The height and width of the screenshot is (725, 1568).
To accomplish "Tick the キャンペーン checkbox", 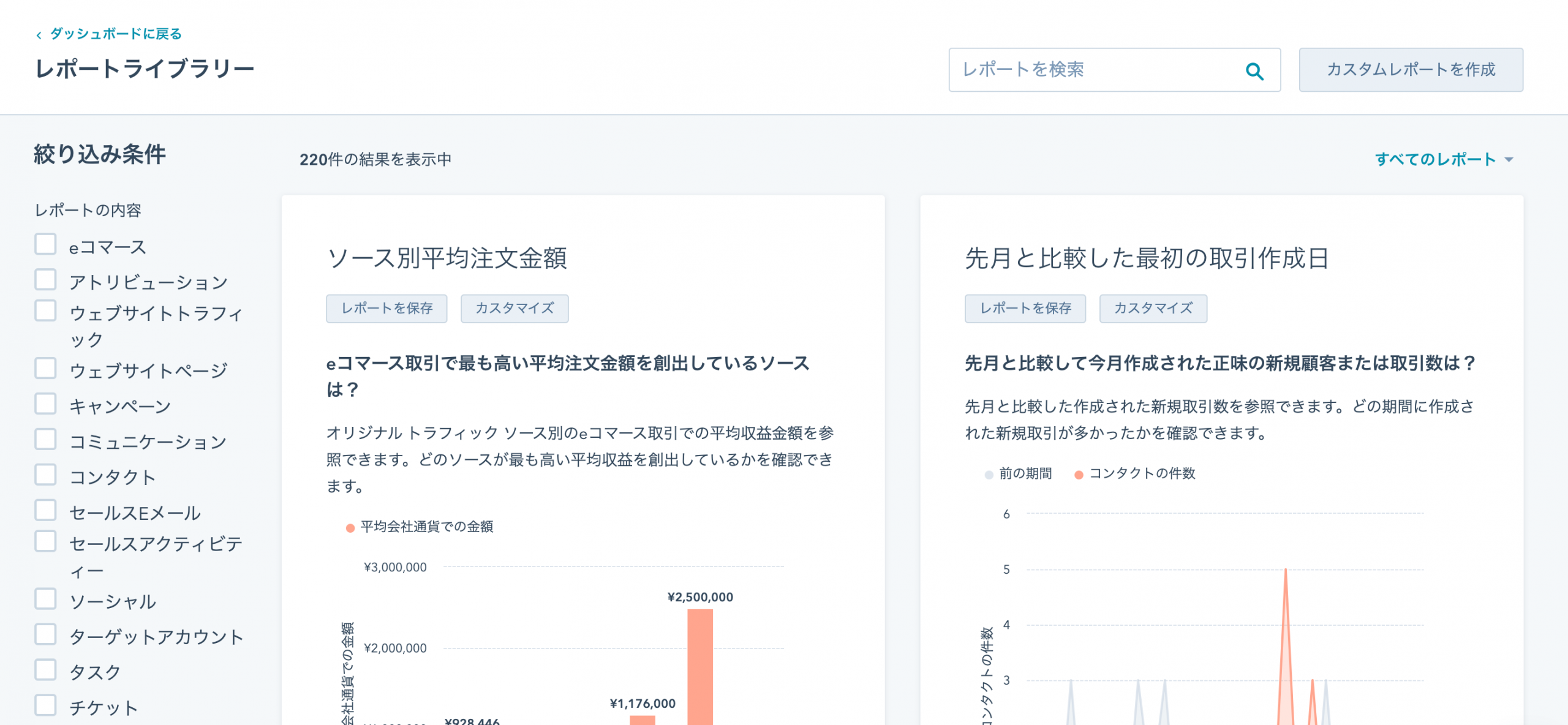I will [45, 404].
